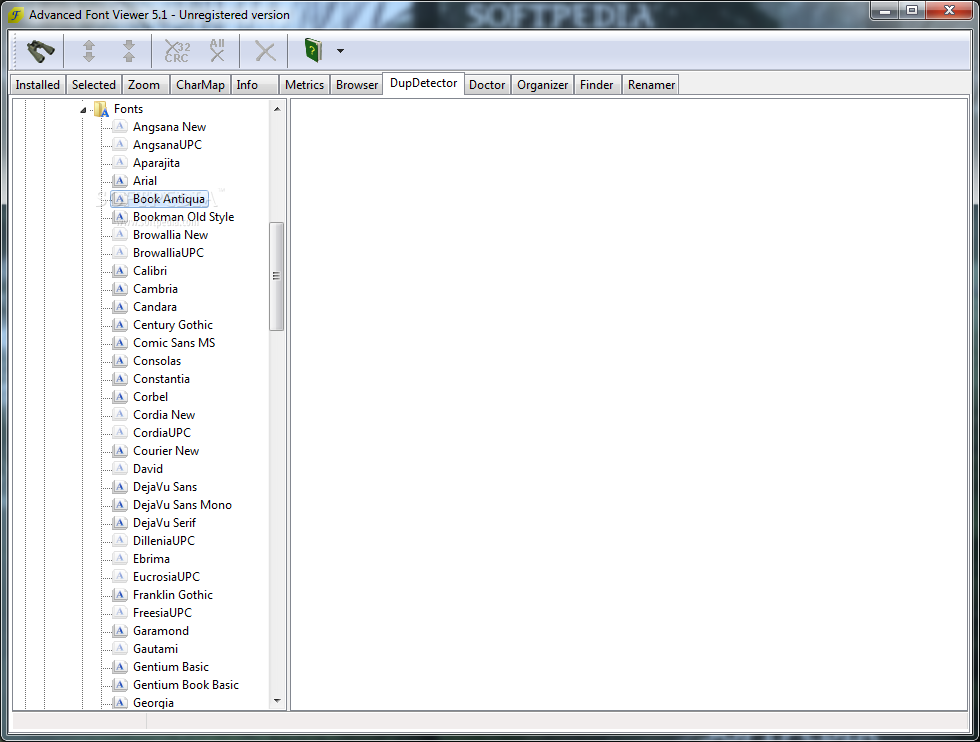The height and width of the screenshot is (742, 980).
Task: Select Bookman Old Style font
Action: pyautogui.click(x=184, y=217)
